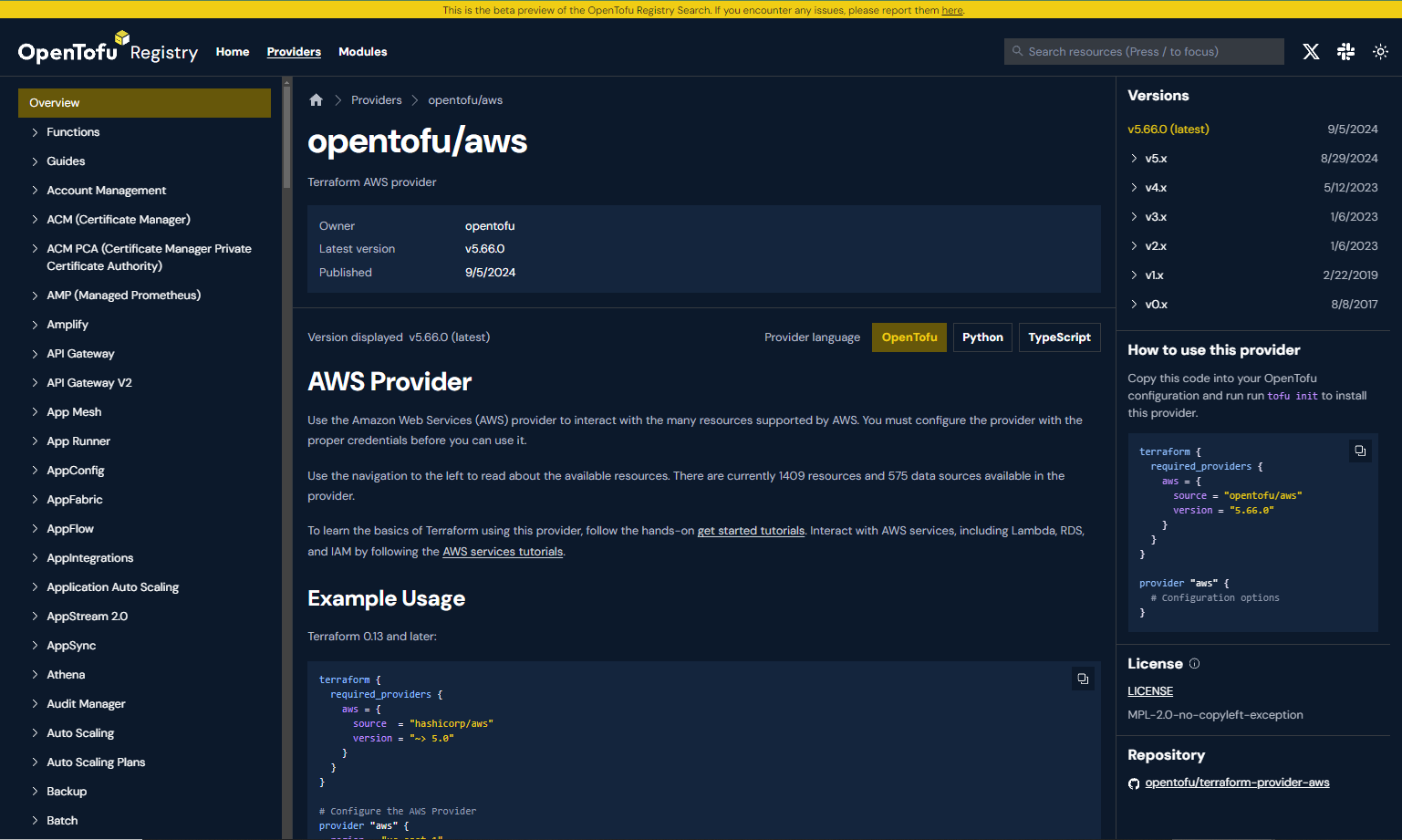Go to the Home nav item
The width and height of the screenshot is (1402, 840).
pos(233,52)
